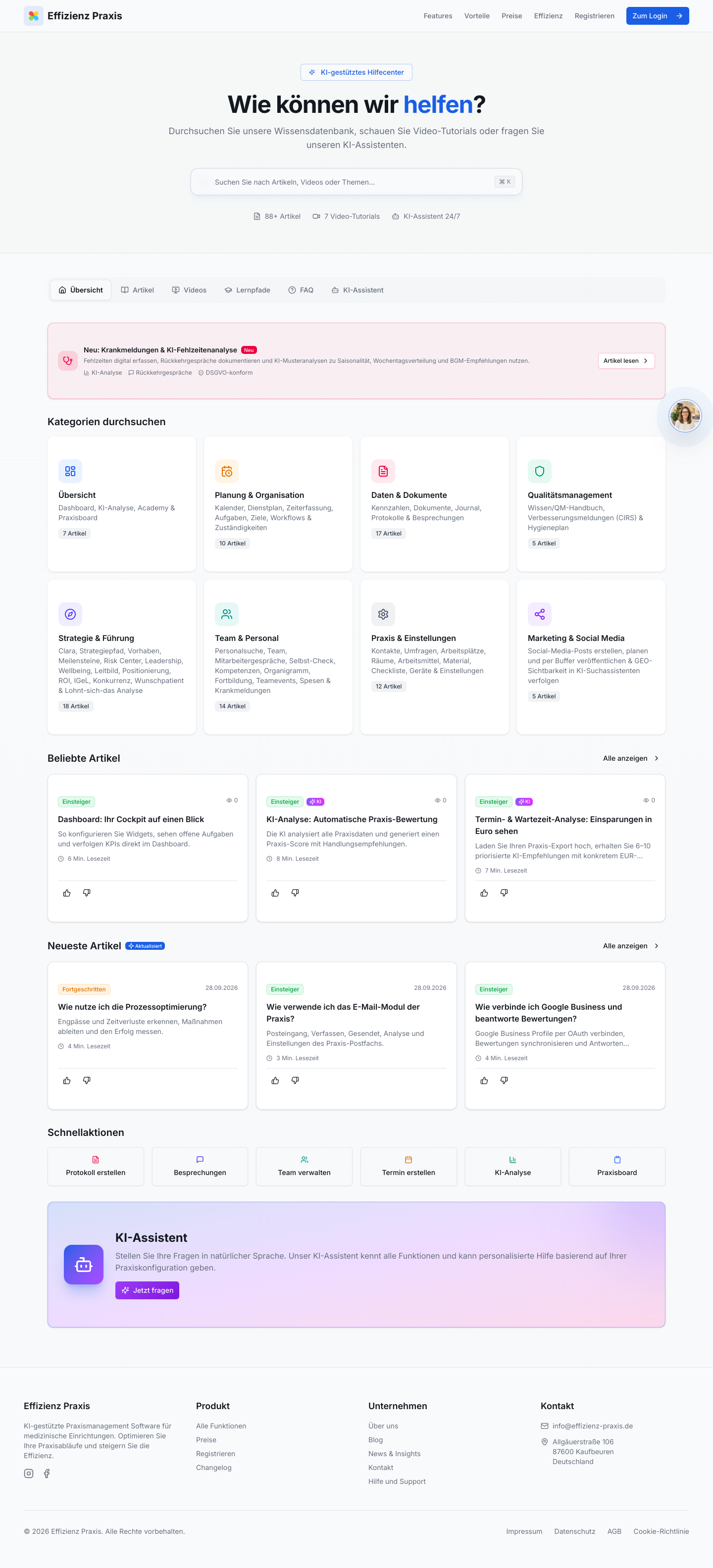Open the KI-Analyse quick action
713x1568 pixels.
click(512, 1166)
